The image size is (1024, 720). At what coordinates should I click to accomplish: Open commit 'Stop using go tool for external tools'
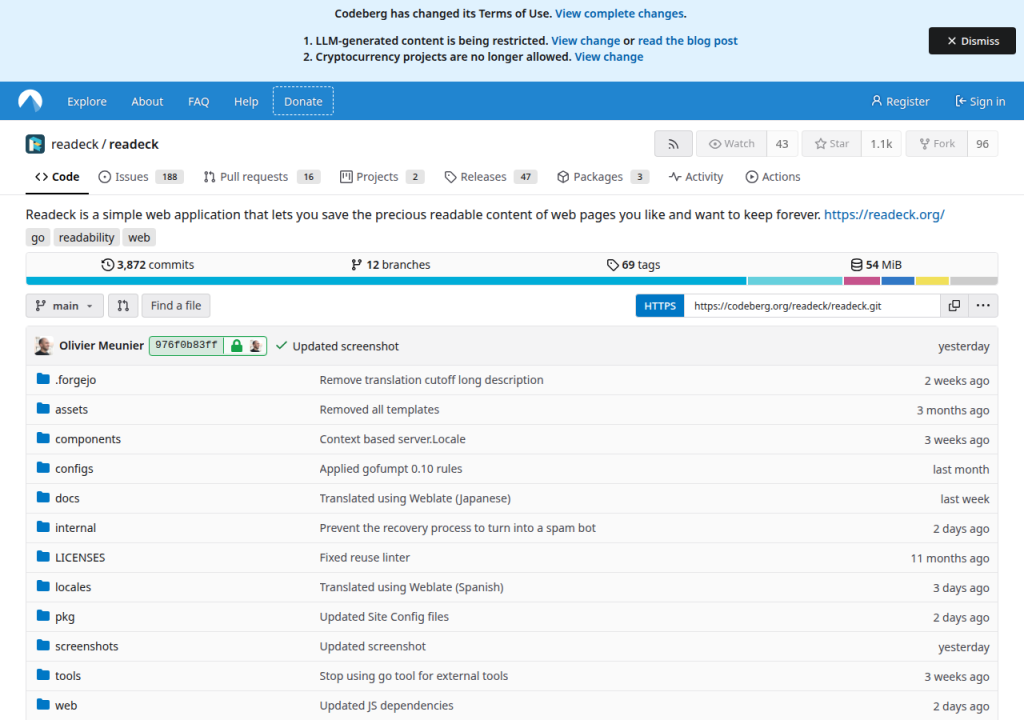click(x=413, y=676)
